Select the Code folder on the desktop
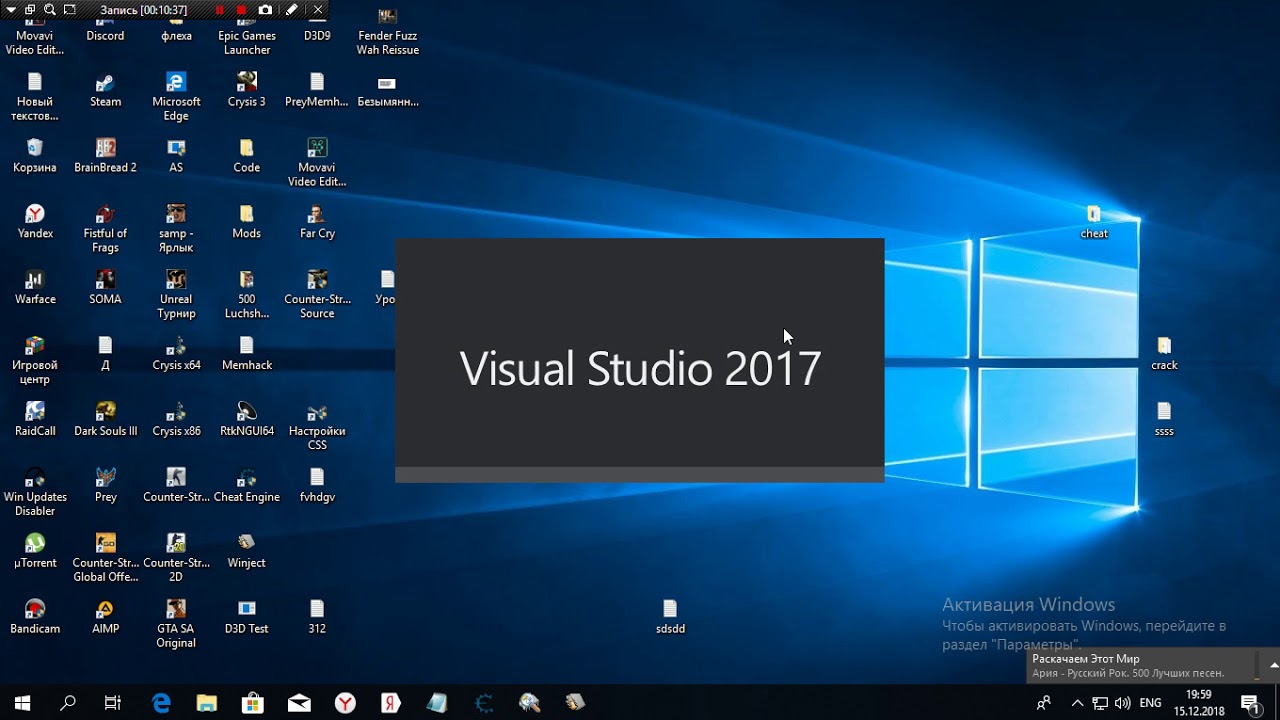Viewport: 1280px width, 720px height. click(247, 156)
